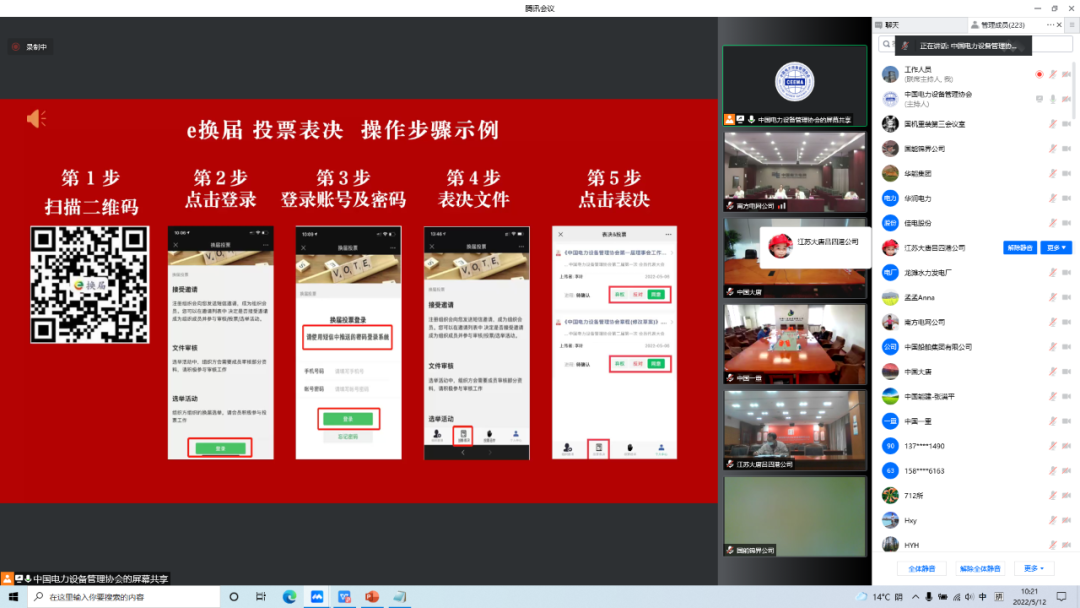Open Tencent Meeting icon in the taskbar
1080x608 pixels.
[x=317, y=597]
